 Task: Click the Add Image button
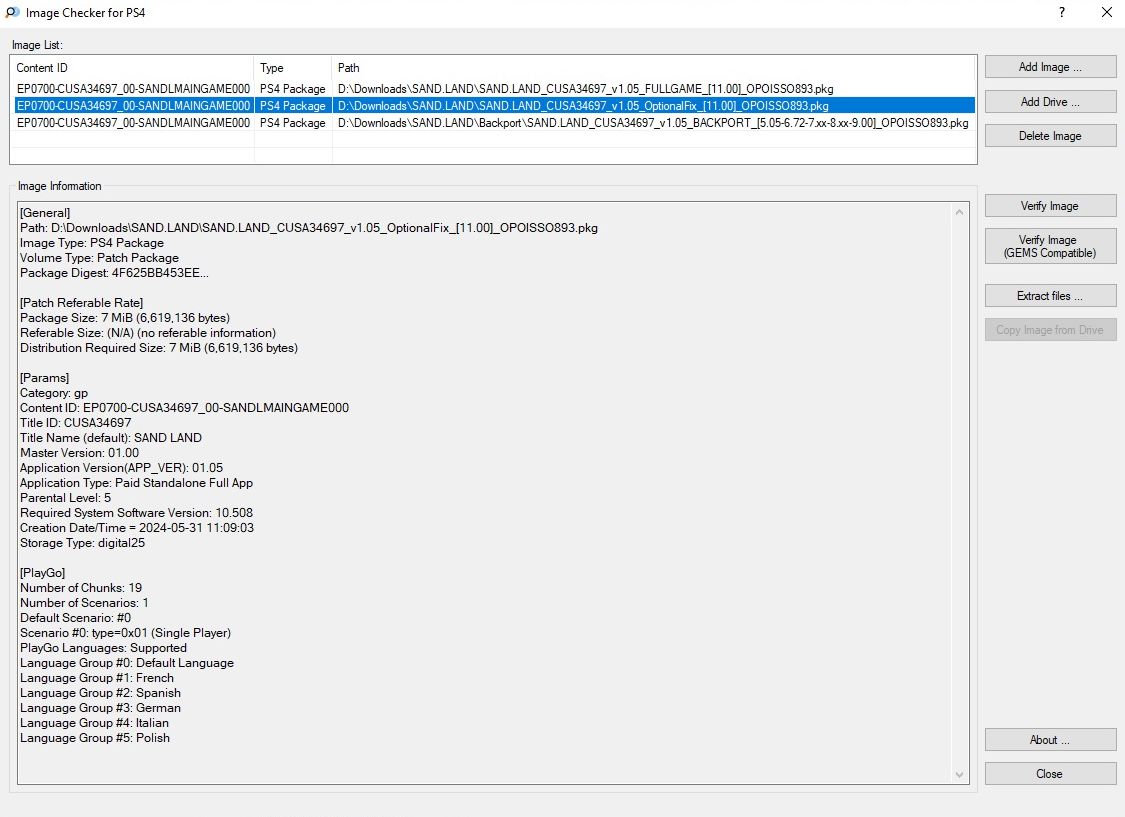click(x=1050, y=67)
